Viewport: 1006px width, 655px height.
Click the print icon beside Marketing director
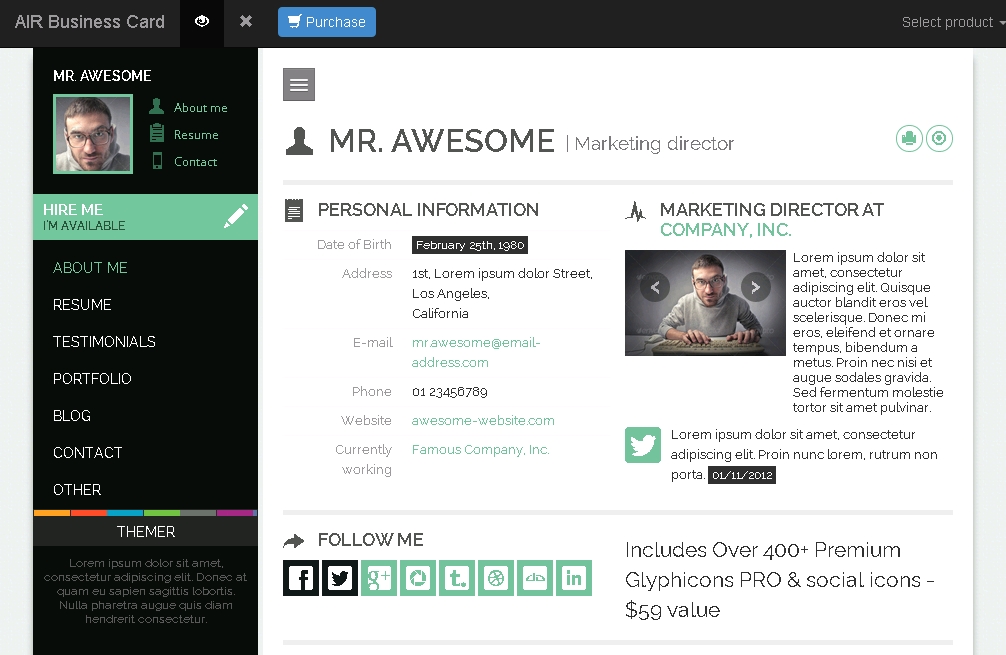coord(908,139)
